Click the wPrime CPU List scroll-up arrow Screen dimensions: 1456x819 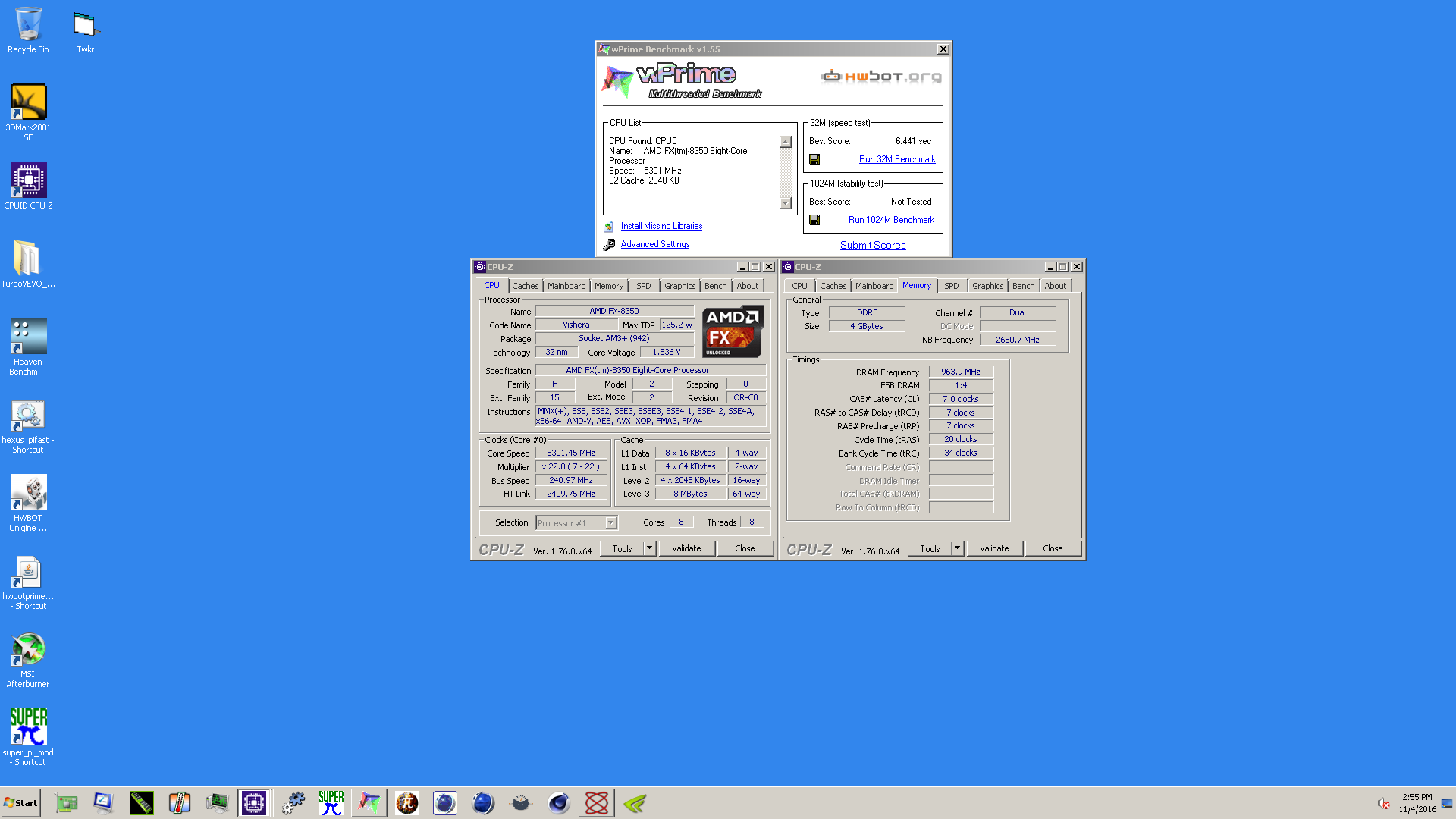(786, 142)
